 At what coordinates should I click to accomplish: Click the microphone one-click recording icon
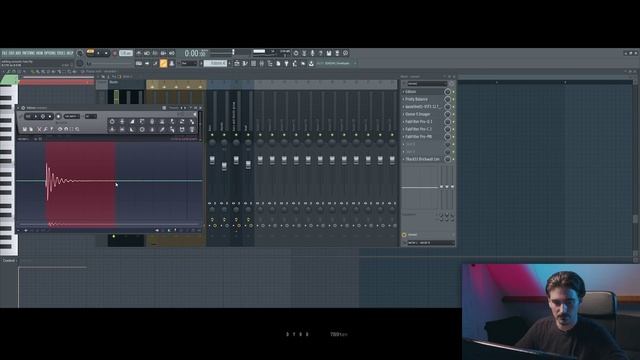pyautogui.click(x=312, y=53)
